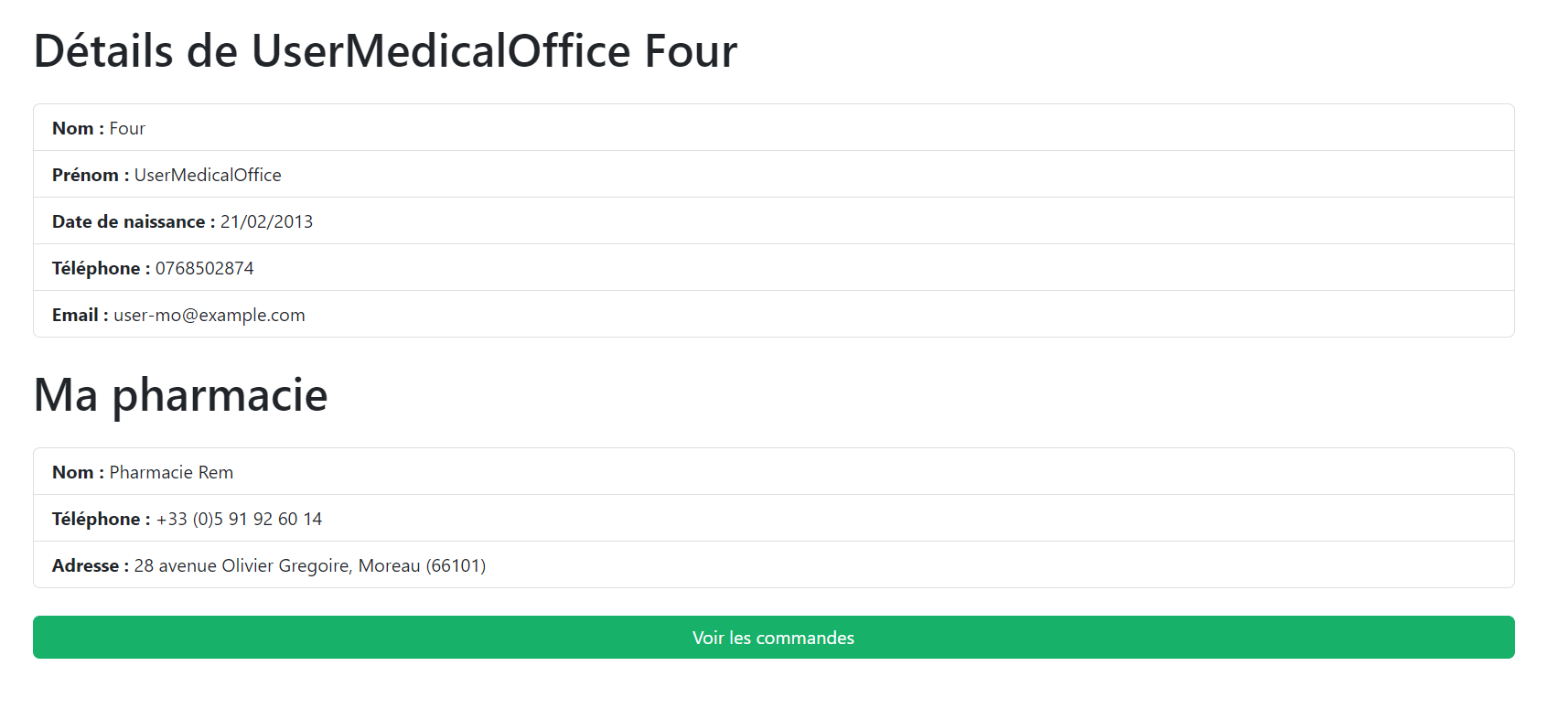Select the birth date 21/02/2013
The image size is (1568, 709).
point(266,221)
